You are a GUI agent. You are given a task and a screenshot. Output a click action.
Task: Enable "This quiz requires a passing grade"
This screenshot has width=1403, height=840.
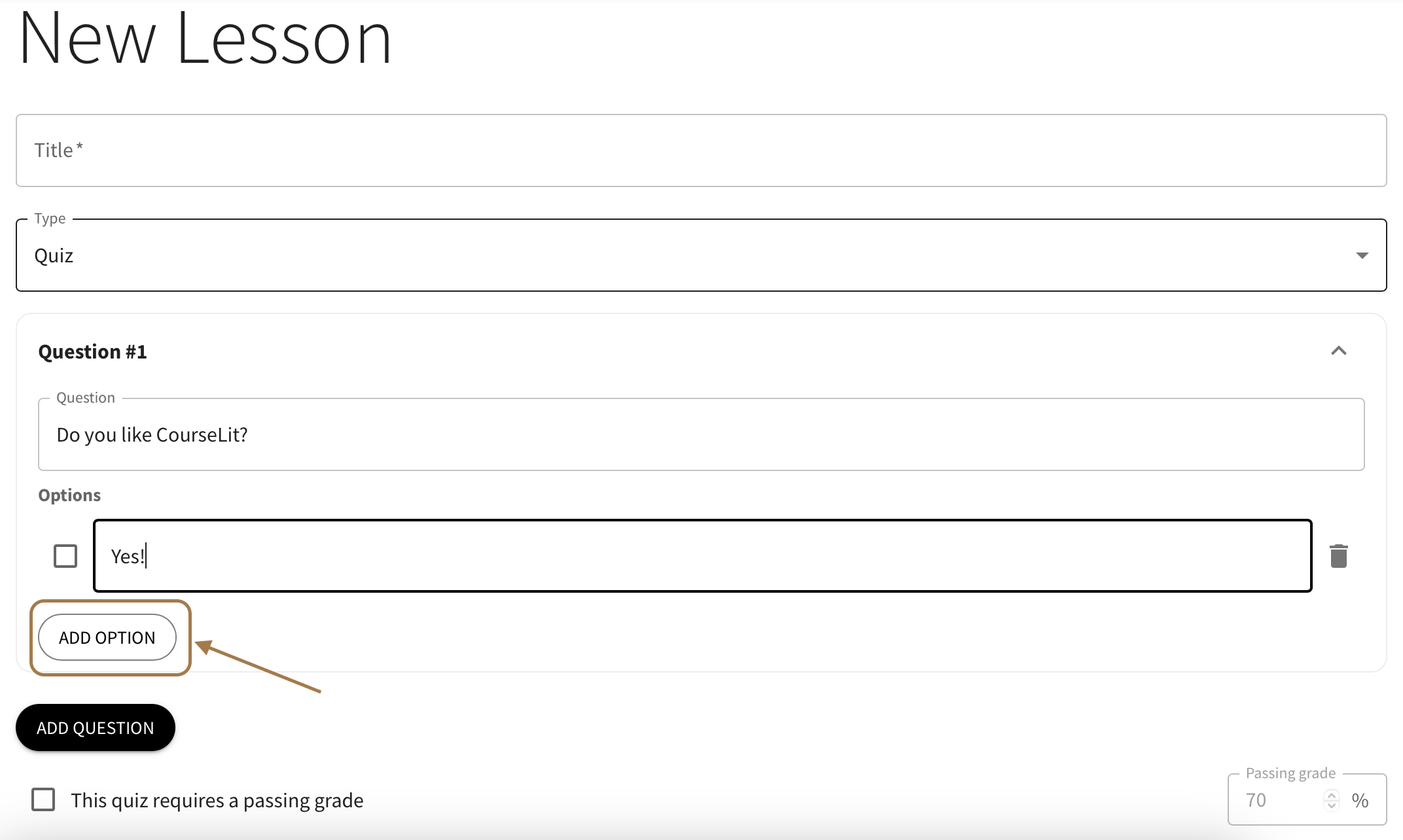(43, 799)
